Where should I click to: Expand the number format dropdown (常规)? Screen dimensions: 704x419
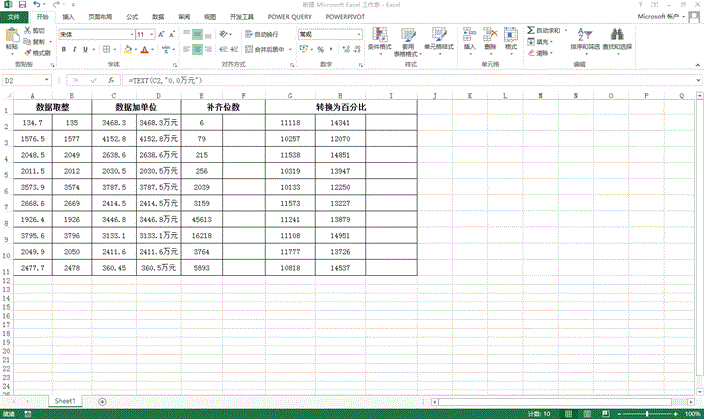[347, 34]
